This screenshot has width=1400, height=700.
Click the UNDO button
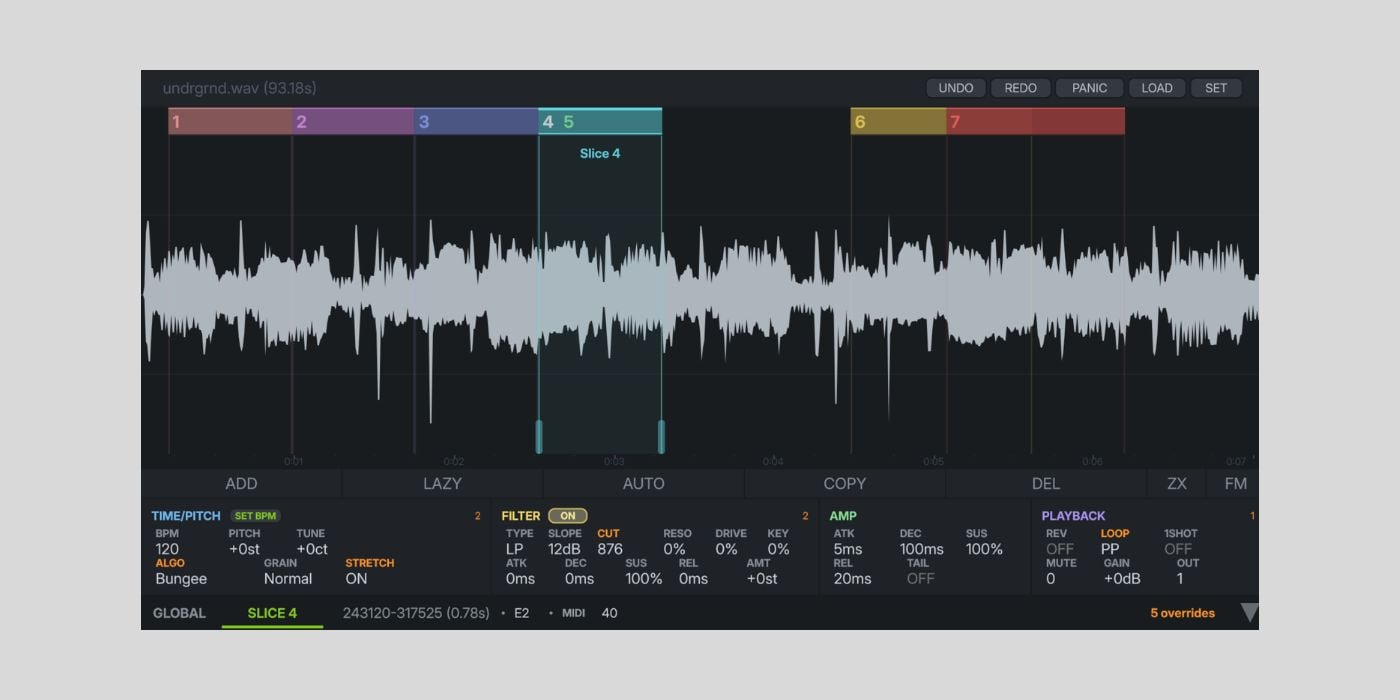(x=955, y=88)
